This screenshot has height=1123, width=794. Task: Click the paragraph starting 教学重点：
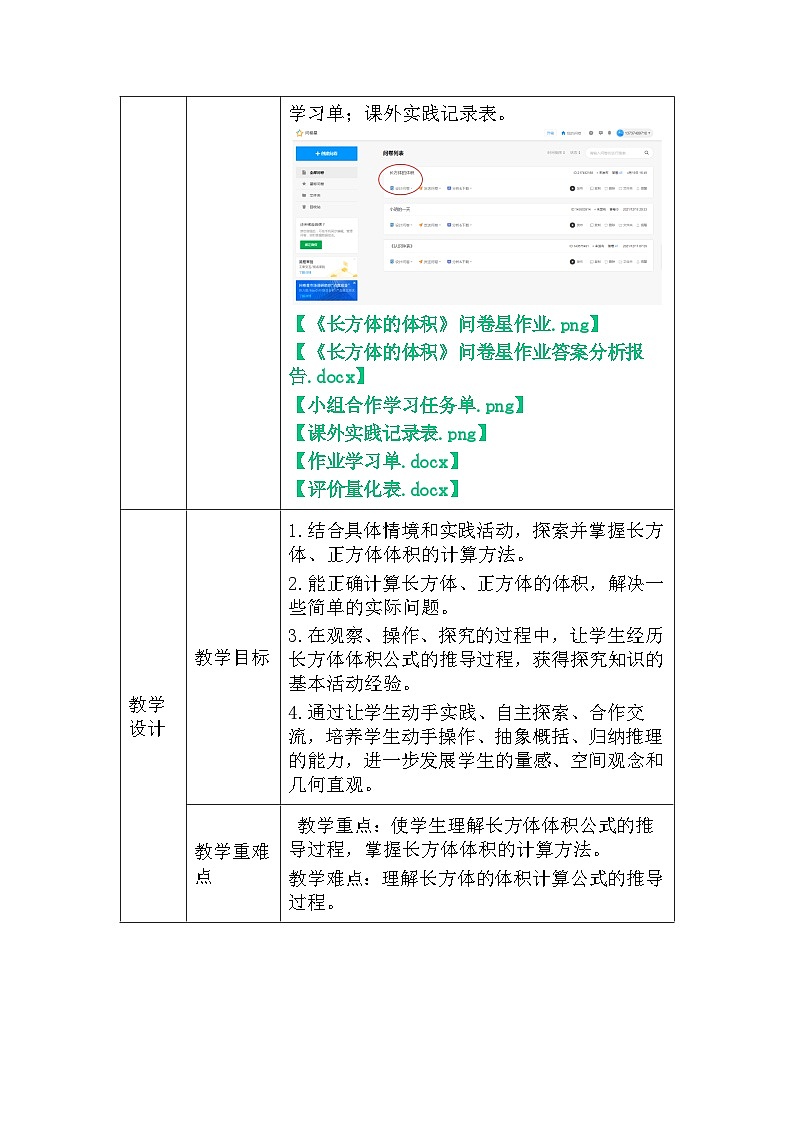[x=473, y=837]
